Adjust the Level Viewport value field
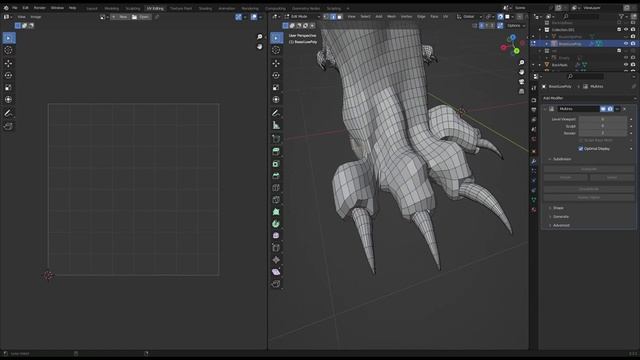The image size is (640, 360). (603, 119)
